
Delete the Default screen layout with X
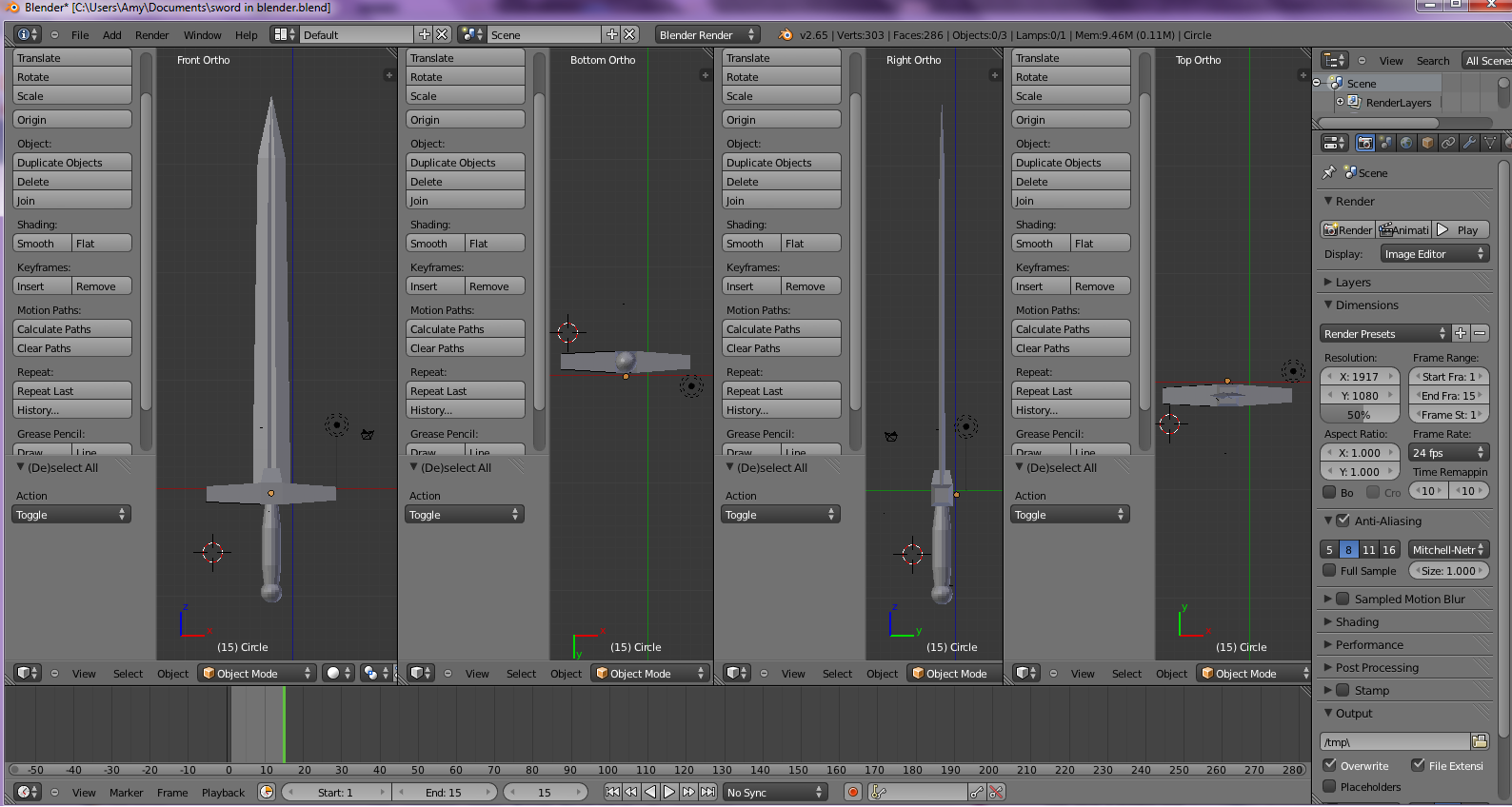(442, 34)
